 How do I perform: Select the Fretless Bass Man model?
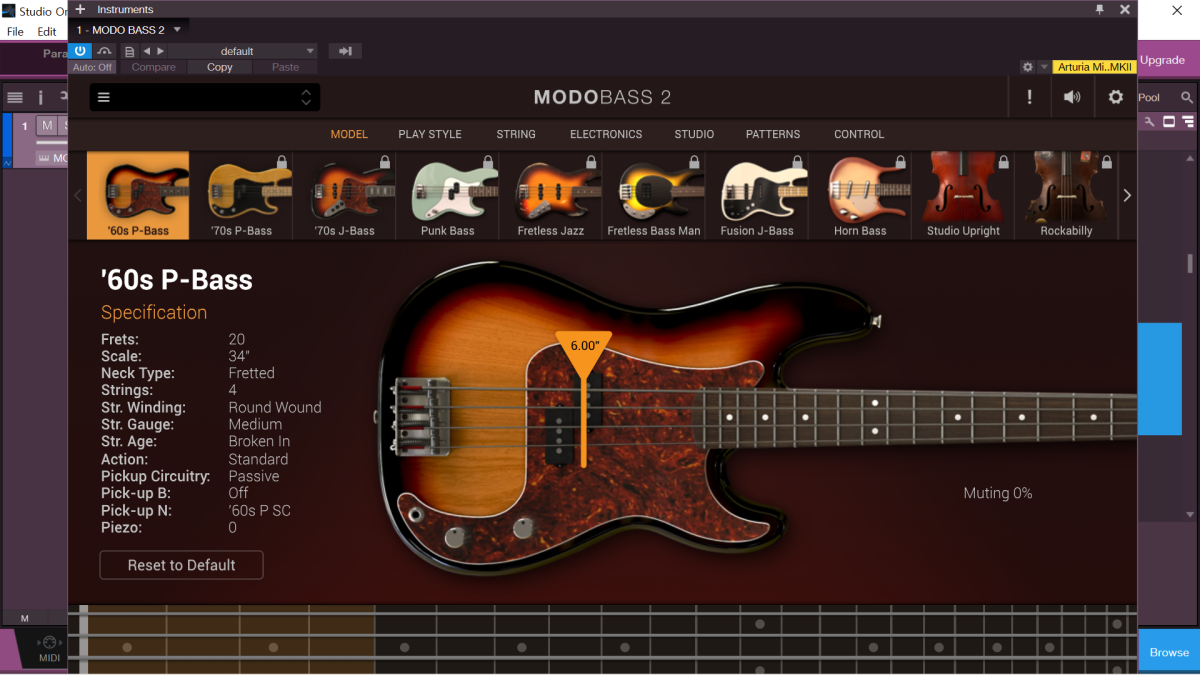click(654, 195)
